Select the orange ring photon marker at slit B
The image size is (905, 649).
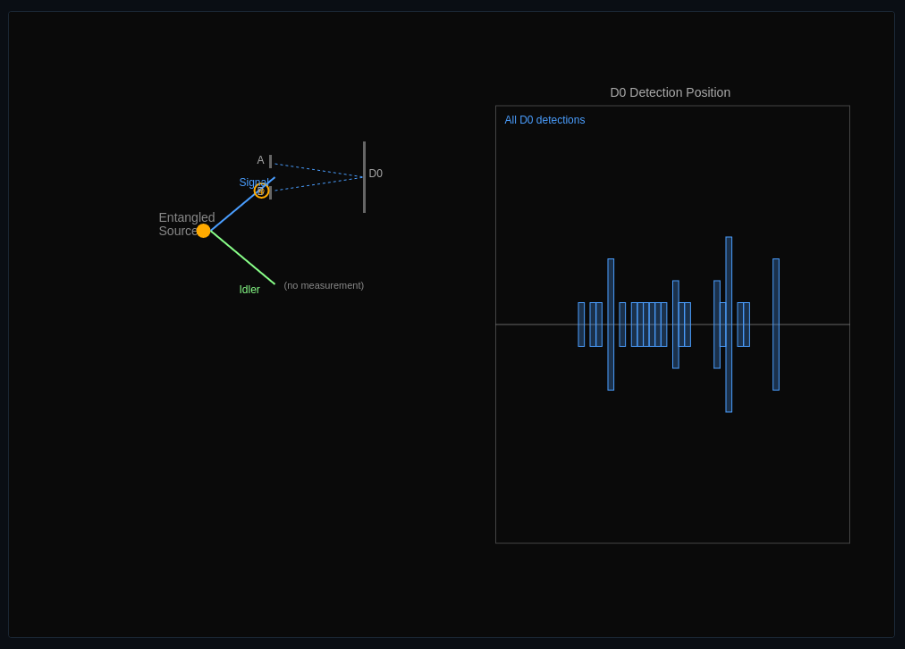pos(261,191)
